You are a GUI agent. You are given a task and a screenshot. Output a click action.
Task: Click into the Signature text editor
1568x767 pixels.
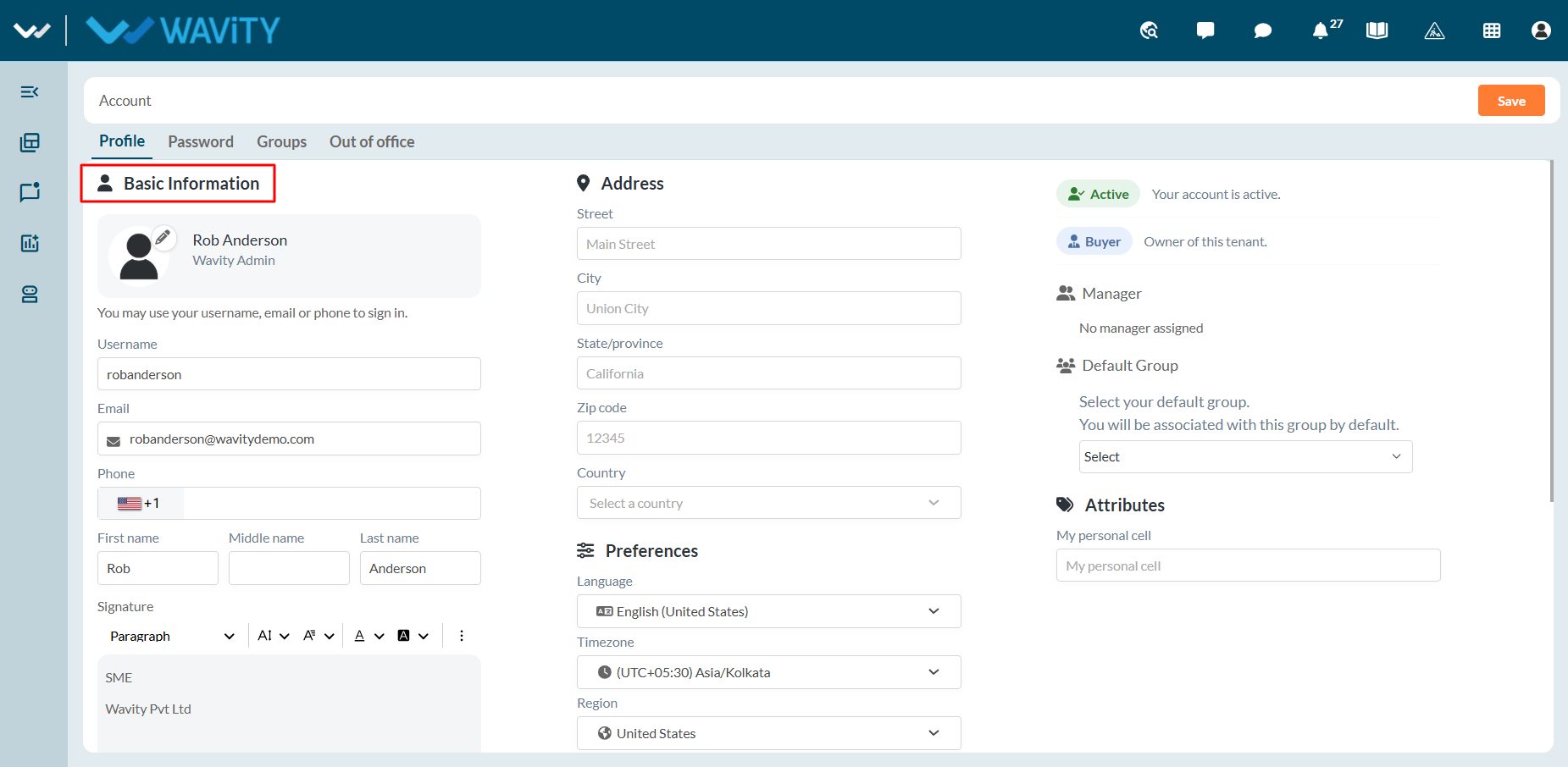289,703
